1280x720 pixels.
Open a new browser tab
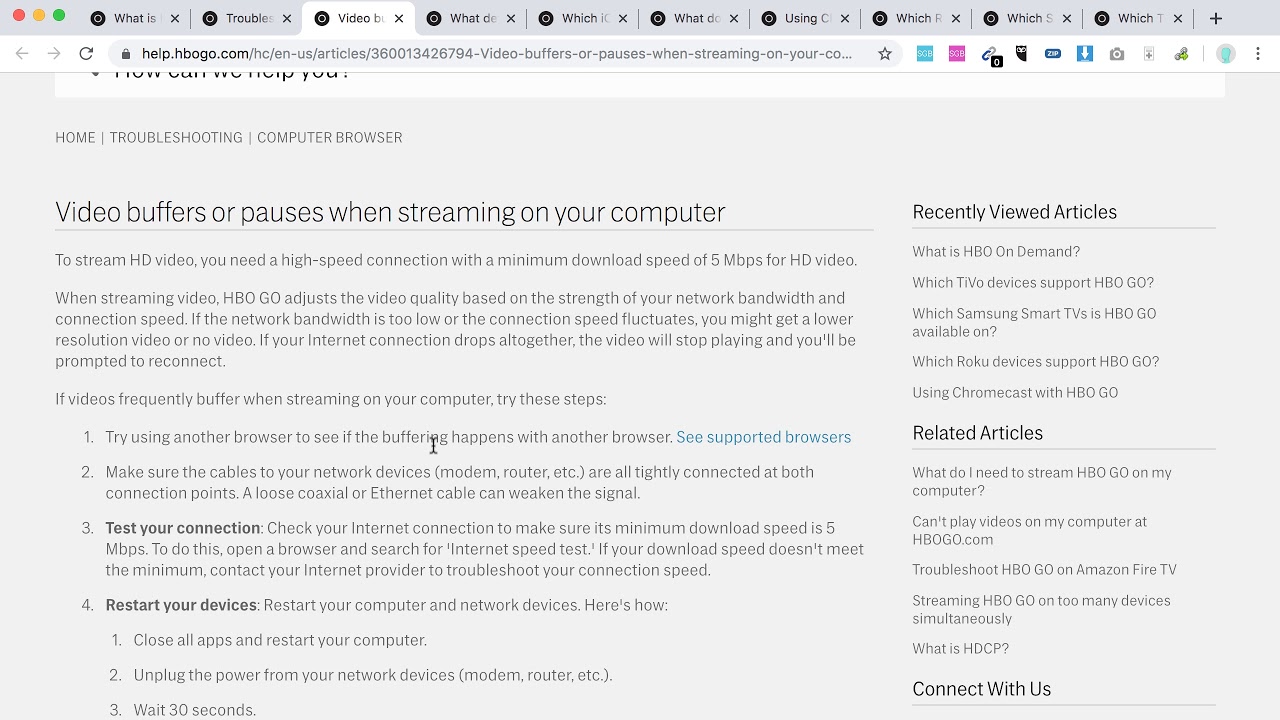pyautogui.click(x=1216, y=18)
